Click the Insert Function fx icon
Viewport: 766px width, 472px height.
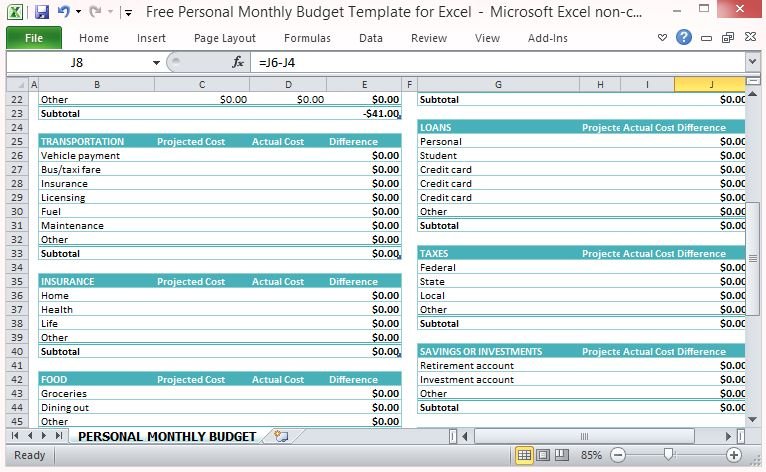pyautogui.click(x=237, y=62)
